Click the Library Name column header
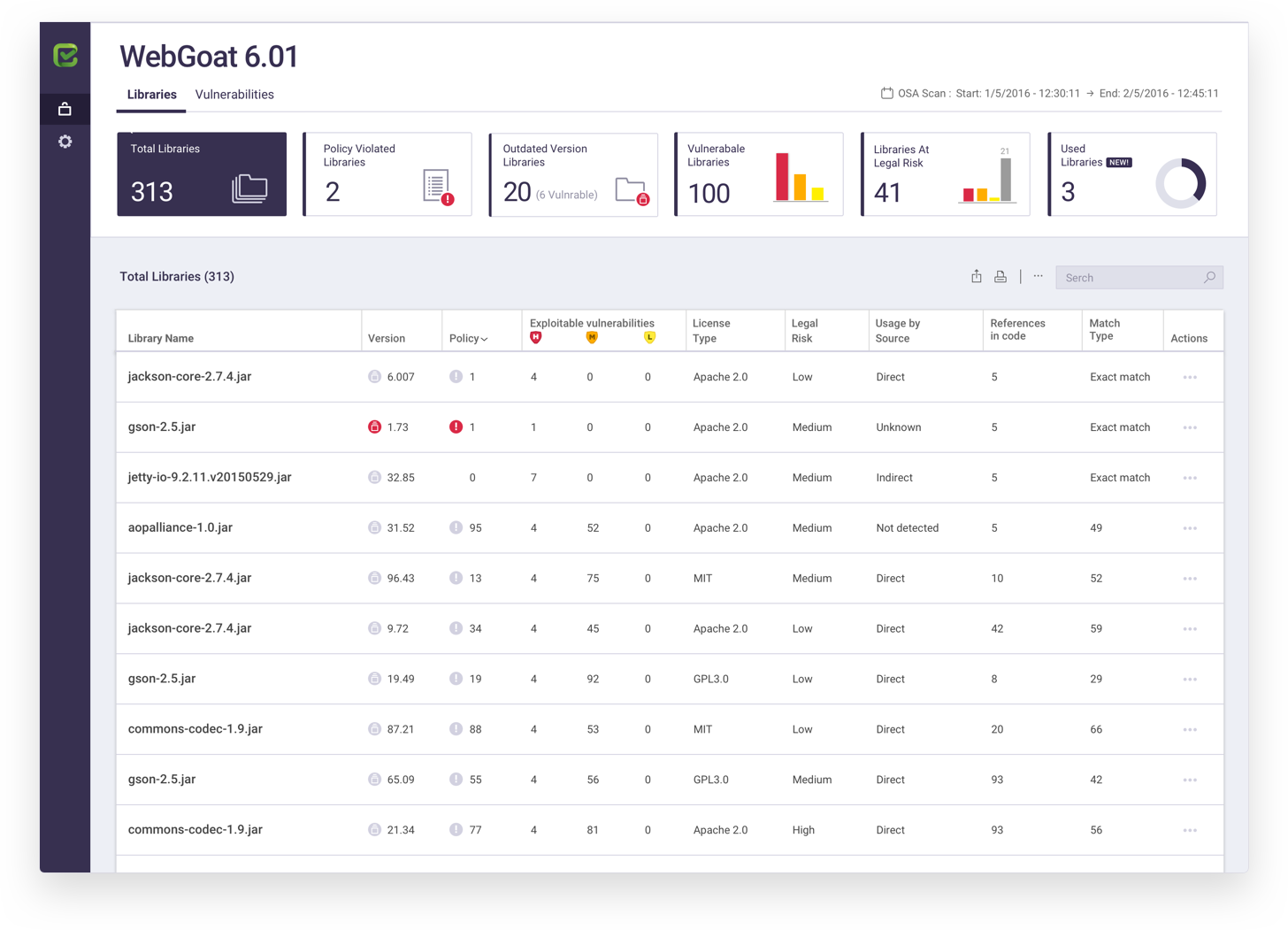The height and width of the screenshot is (930, 1288). click(161, 338)
